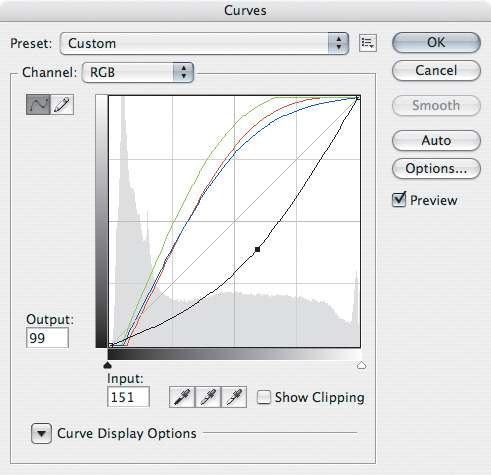This screenshot has width=491, height=475.
Task: Pick the white point eyedropper
Action: tap(234, 397)
